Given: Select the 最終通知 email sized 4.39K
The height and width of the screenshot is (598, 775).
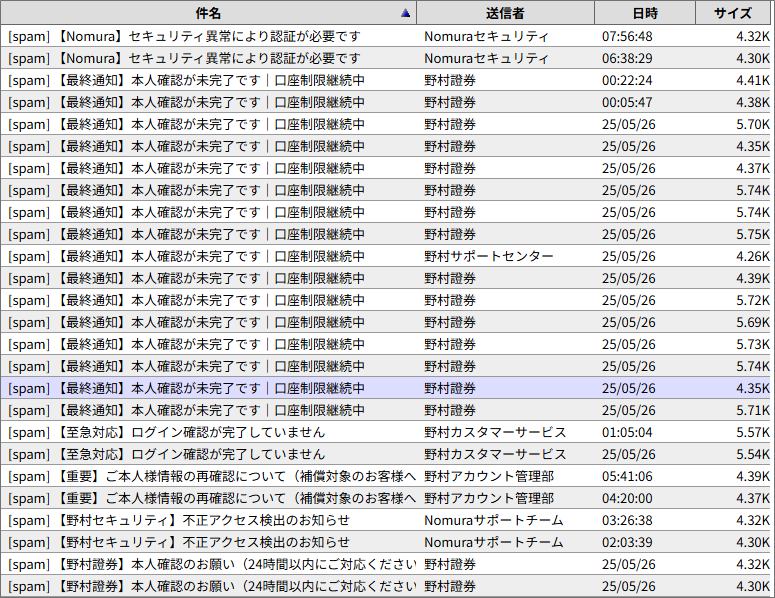Looking at the screenshot, I should pyautogui.click(x=386, y=278).
